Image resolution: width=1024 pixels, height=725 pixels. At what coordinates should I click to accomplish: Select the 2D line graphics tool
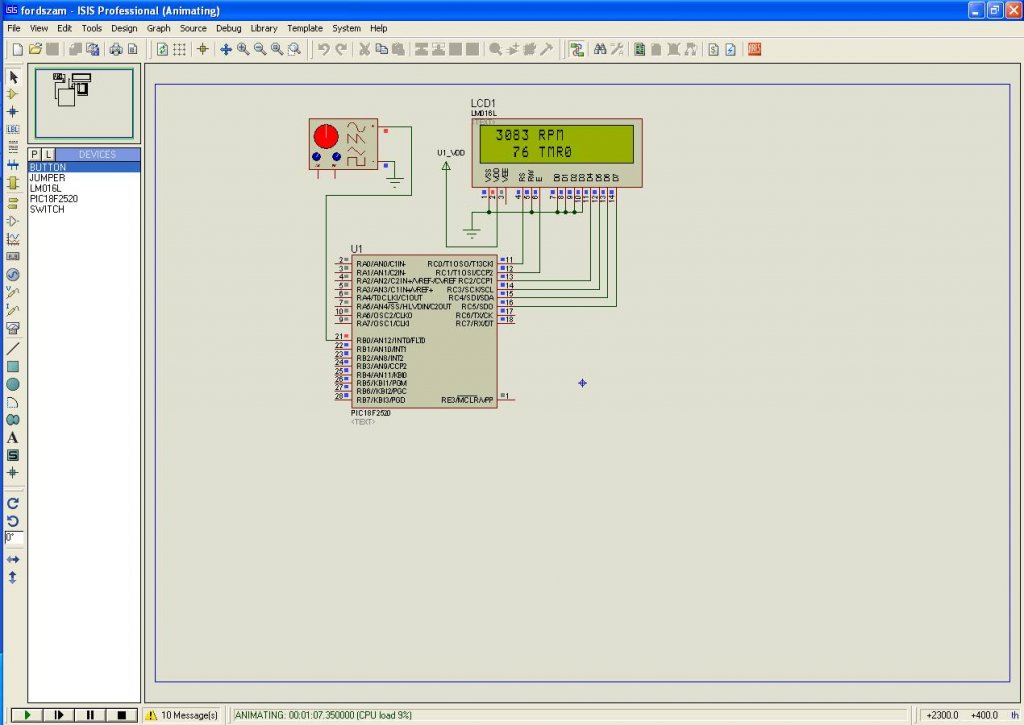coord(13,348)
